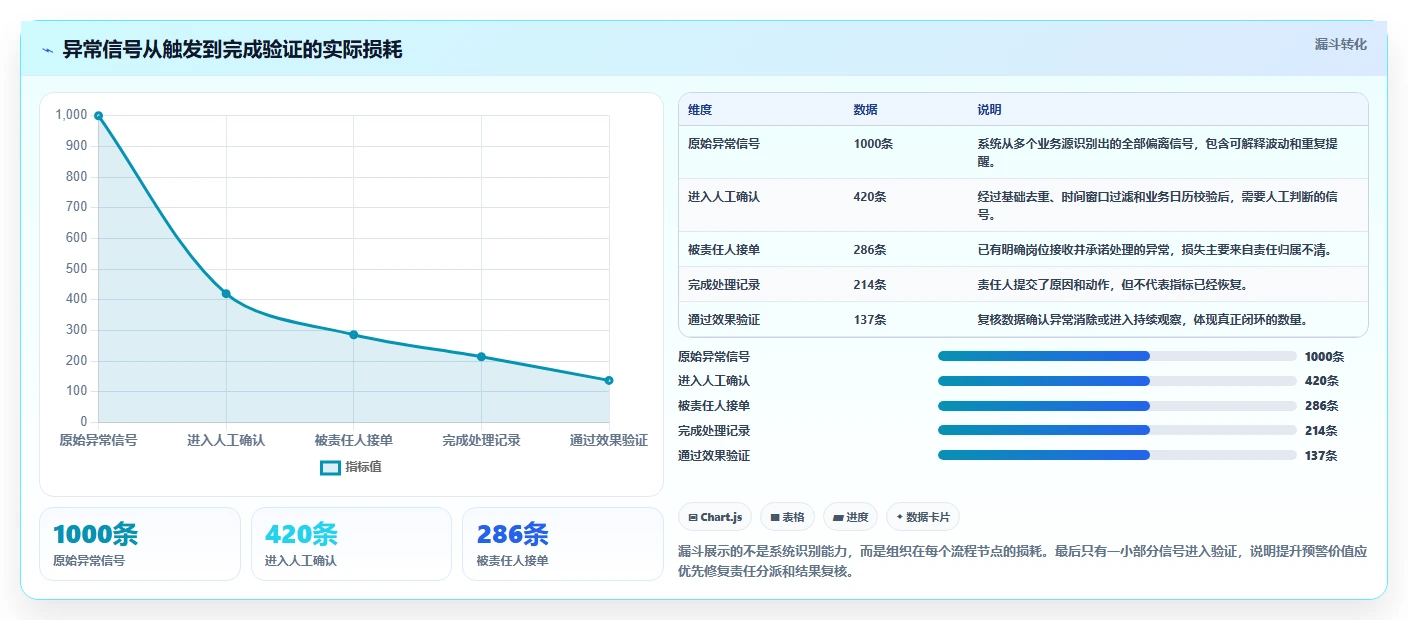The image size is (1408, 620).
Task: Click the 214条 value next to progress bar
Action: pyautogui.click(x=1321, y=431)
